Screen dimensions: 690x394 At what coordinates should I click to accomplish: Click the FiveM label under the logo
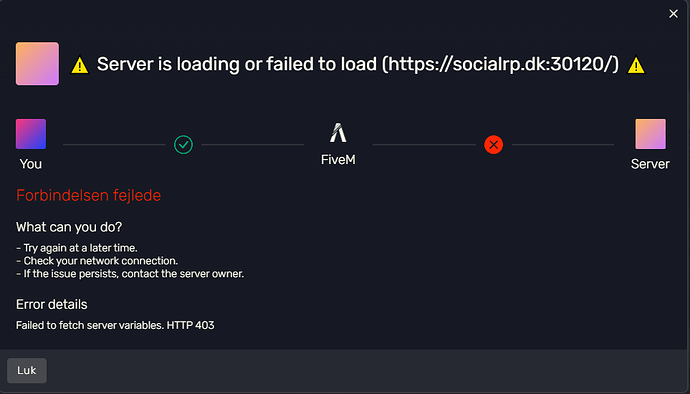tap(338, 159)
